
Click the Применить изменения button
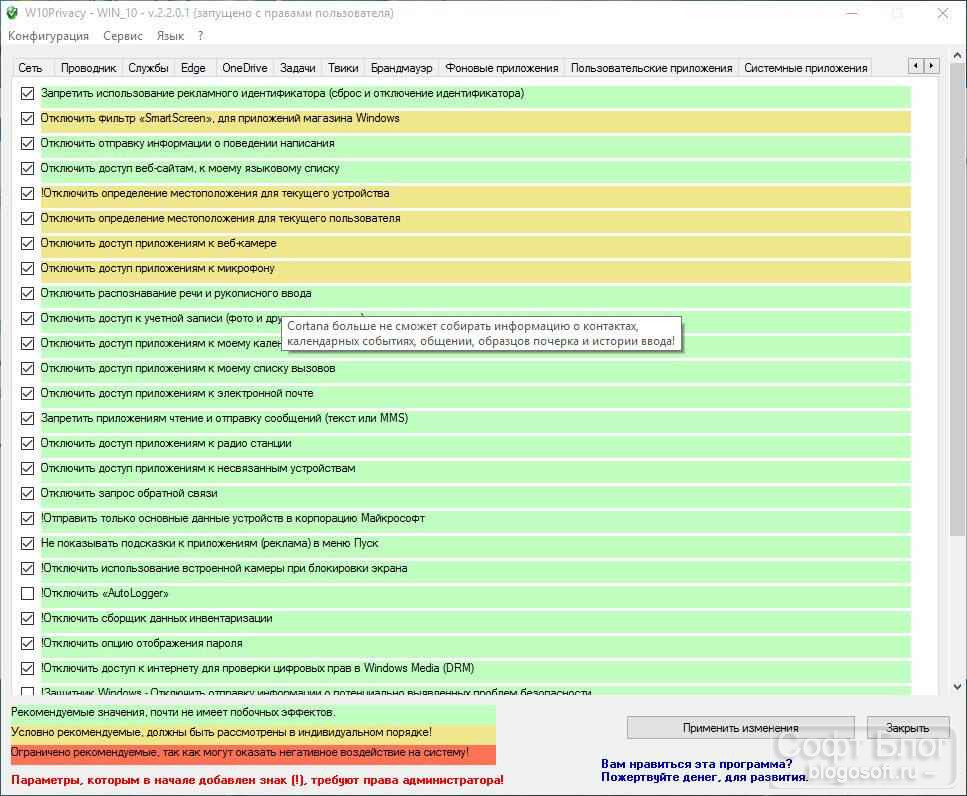click(740, 728)
